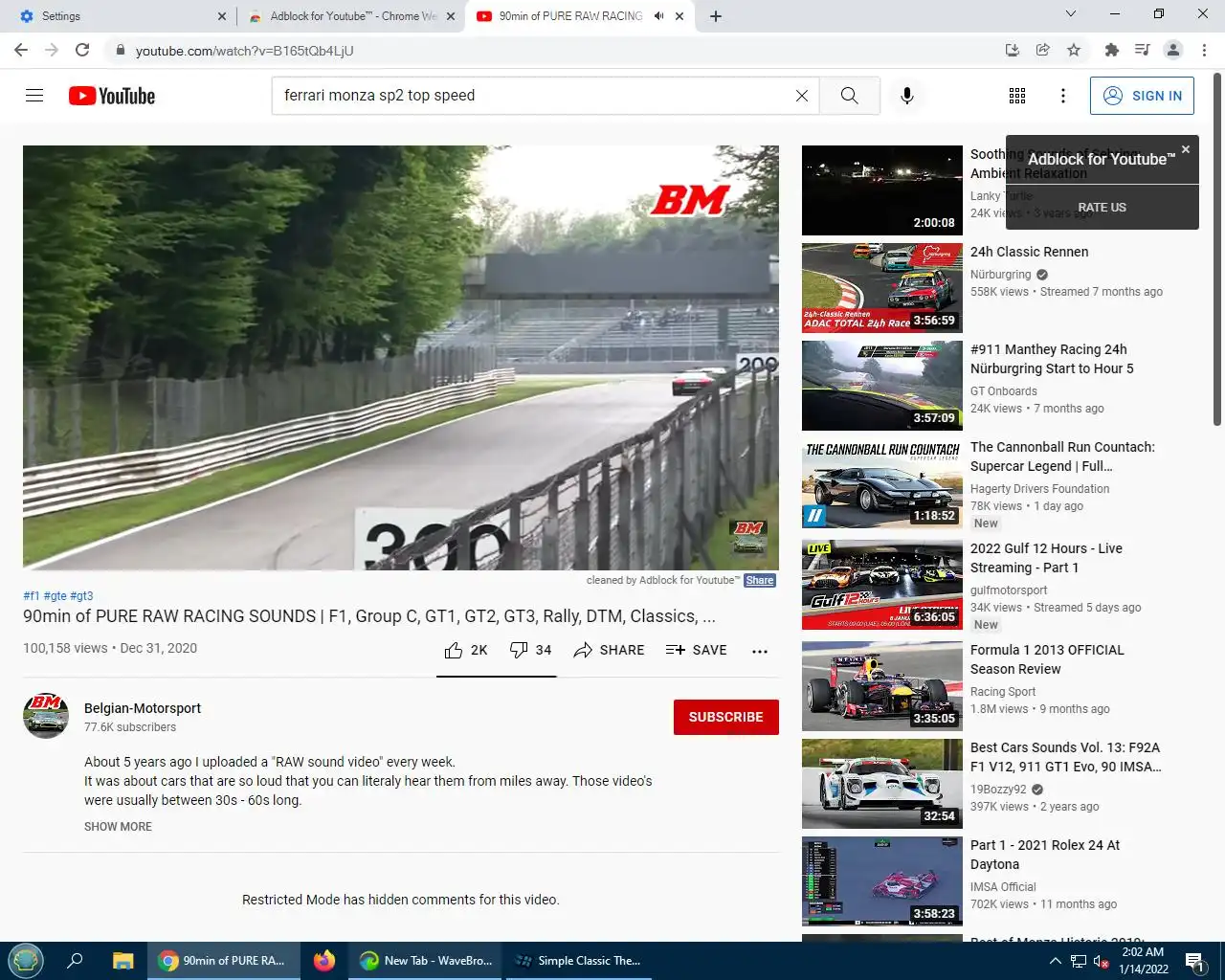Open Windows Start button
The width and height of the screenshot is (1225, 980).
pyautogui.click(x=26, y=961)
